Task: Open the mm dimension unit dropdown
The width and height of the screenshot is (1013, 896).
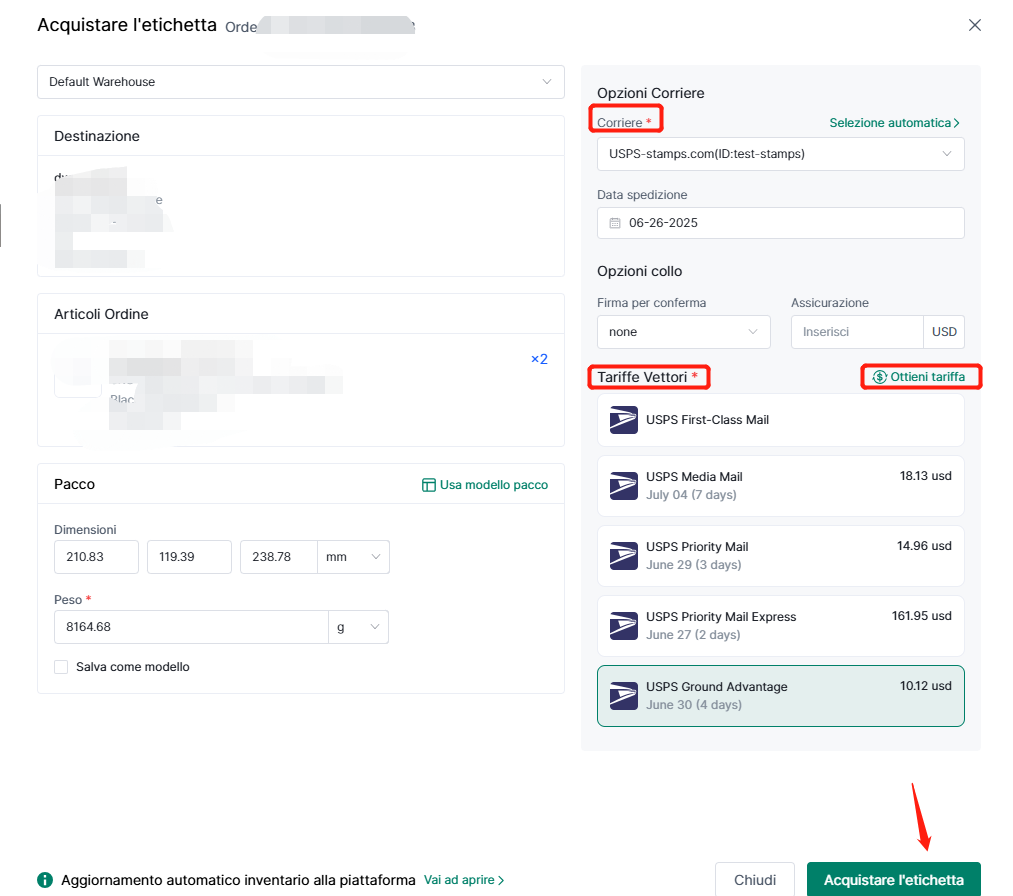Action: tap(353, 557)
